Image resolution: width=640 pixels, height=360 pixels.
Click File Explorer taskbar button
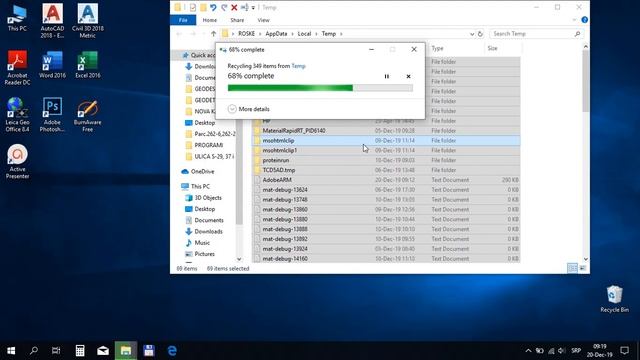(126, 351)
